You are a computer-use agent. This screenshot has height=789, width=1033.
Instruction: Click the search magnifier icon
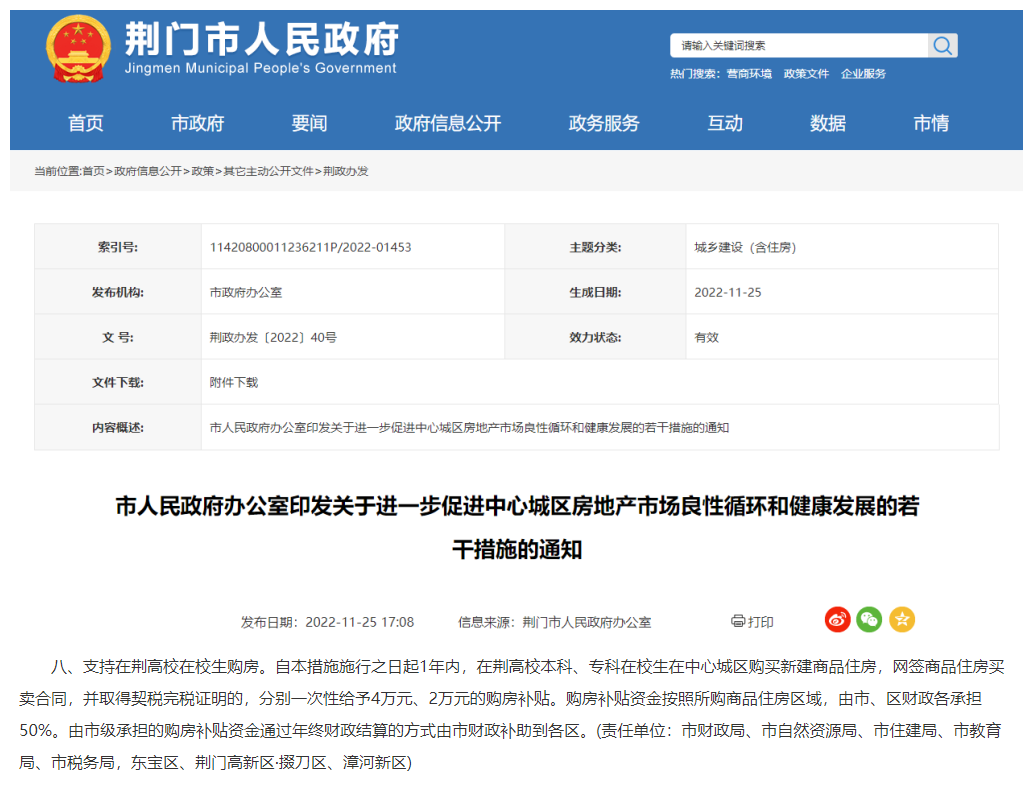click(x=942, y=46)
